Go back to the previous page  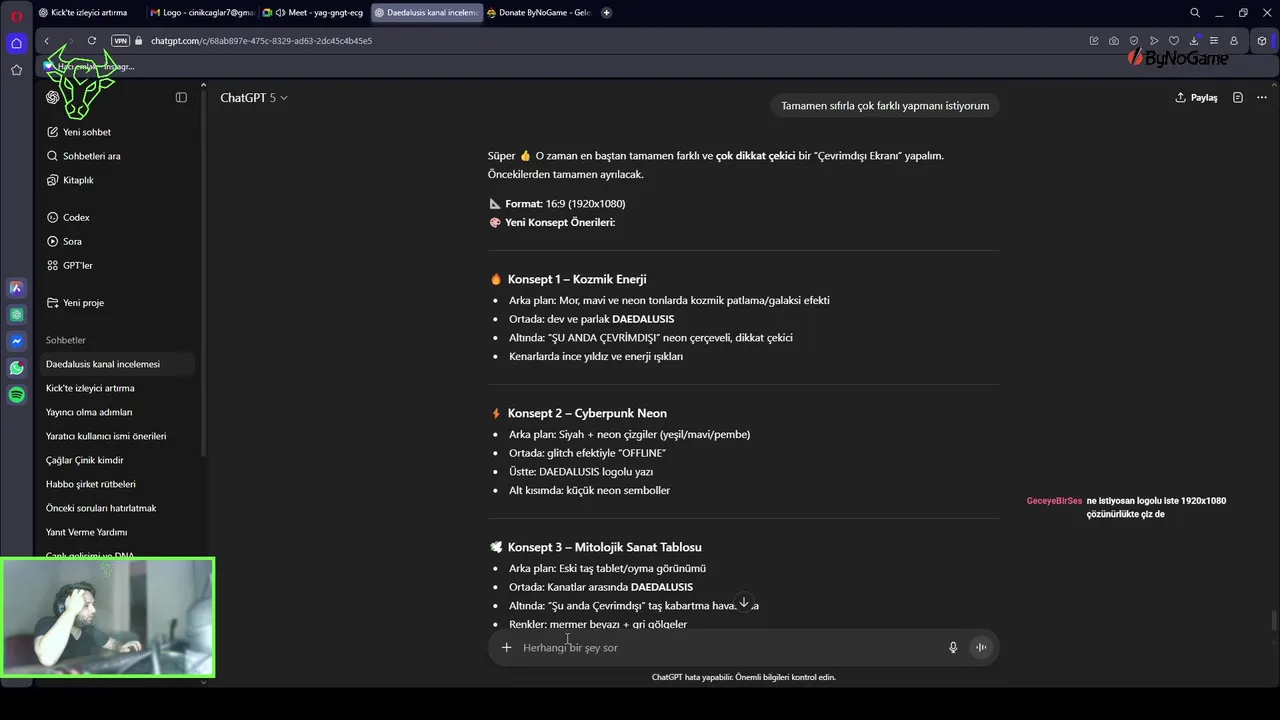click(46, 41)
